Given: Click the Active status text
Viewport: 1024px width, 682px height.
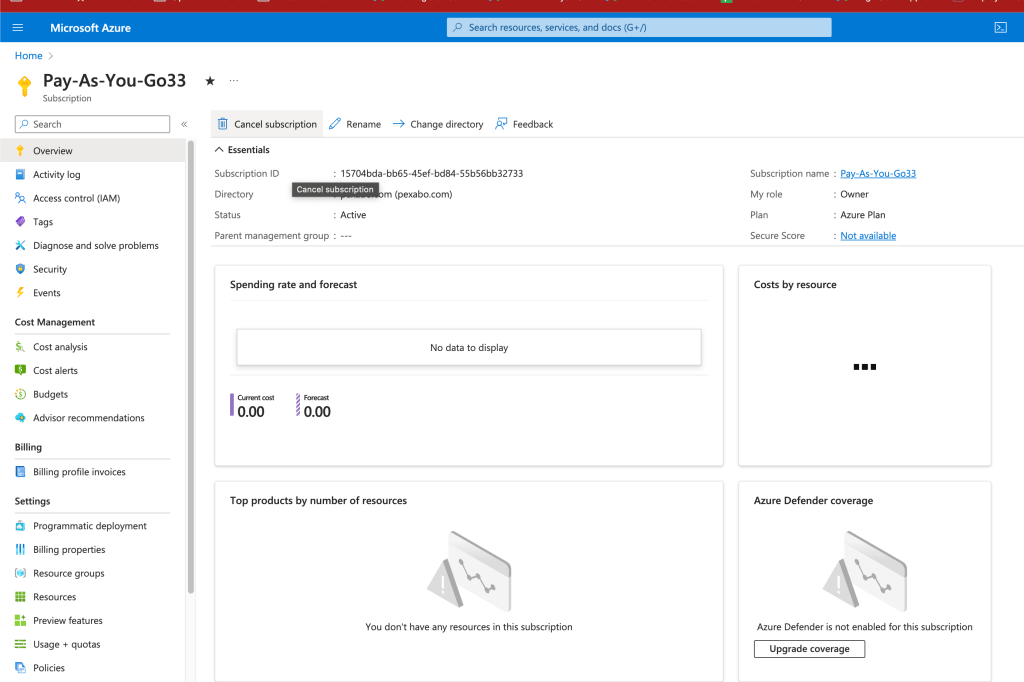Looking at the screenshot, I should [353, 215].
